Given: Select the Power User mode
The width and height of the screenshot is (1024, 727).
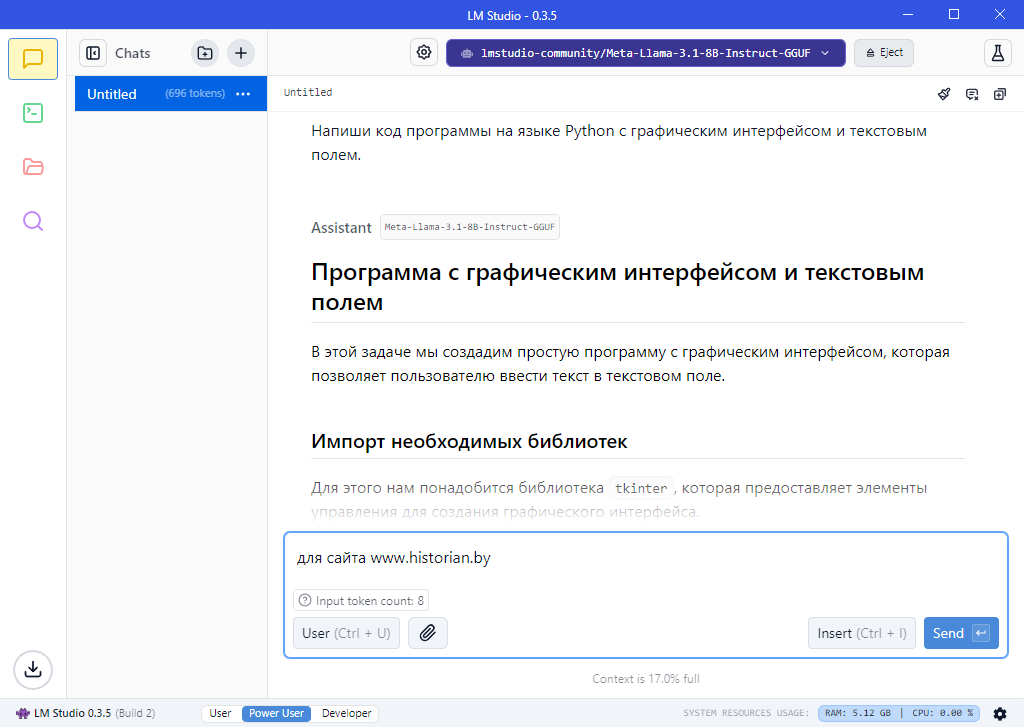Looking at the screenshot, I should coord(277,713).
